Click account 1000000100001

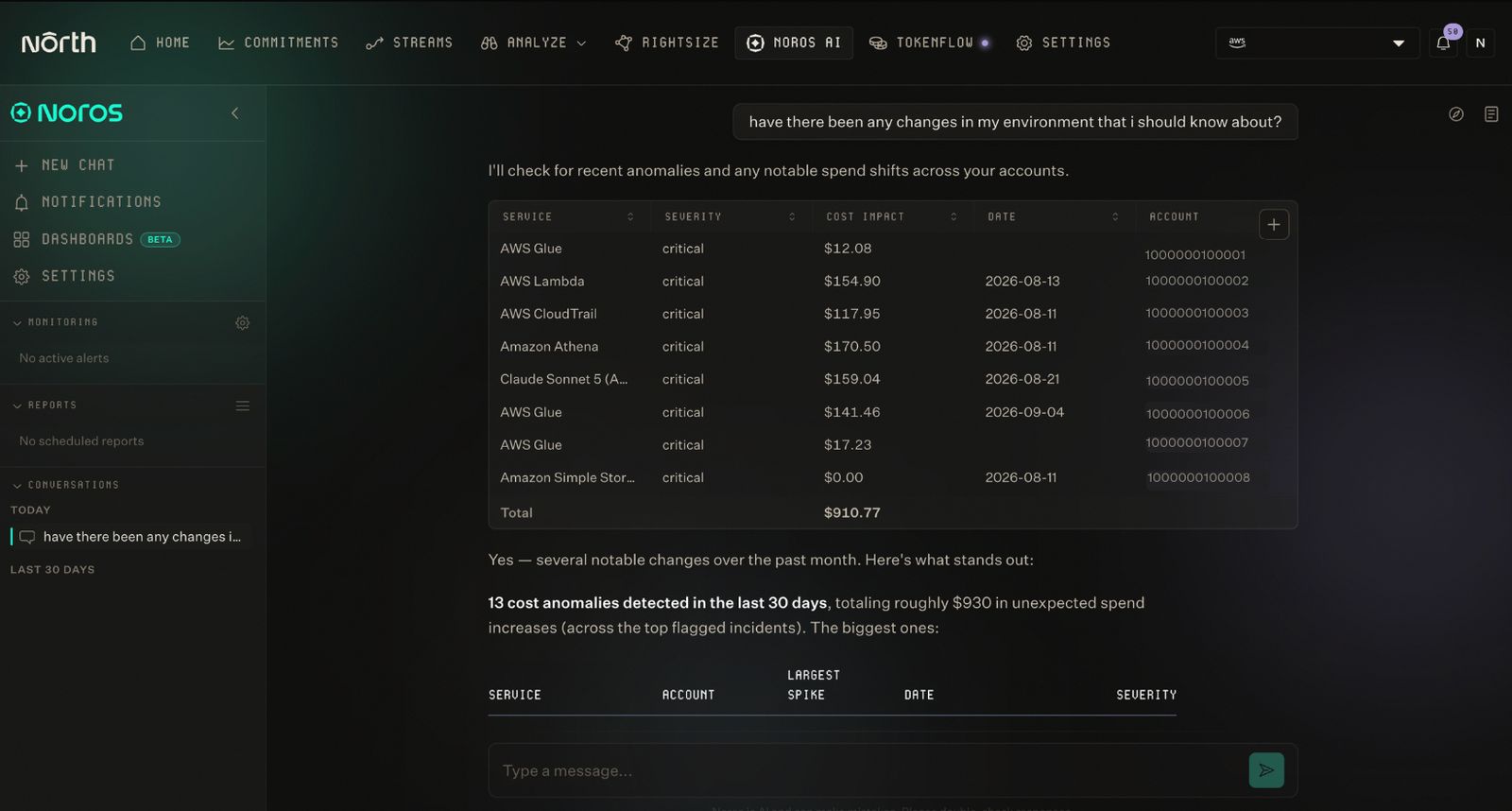(1194, 255)
